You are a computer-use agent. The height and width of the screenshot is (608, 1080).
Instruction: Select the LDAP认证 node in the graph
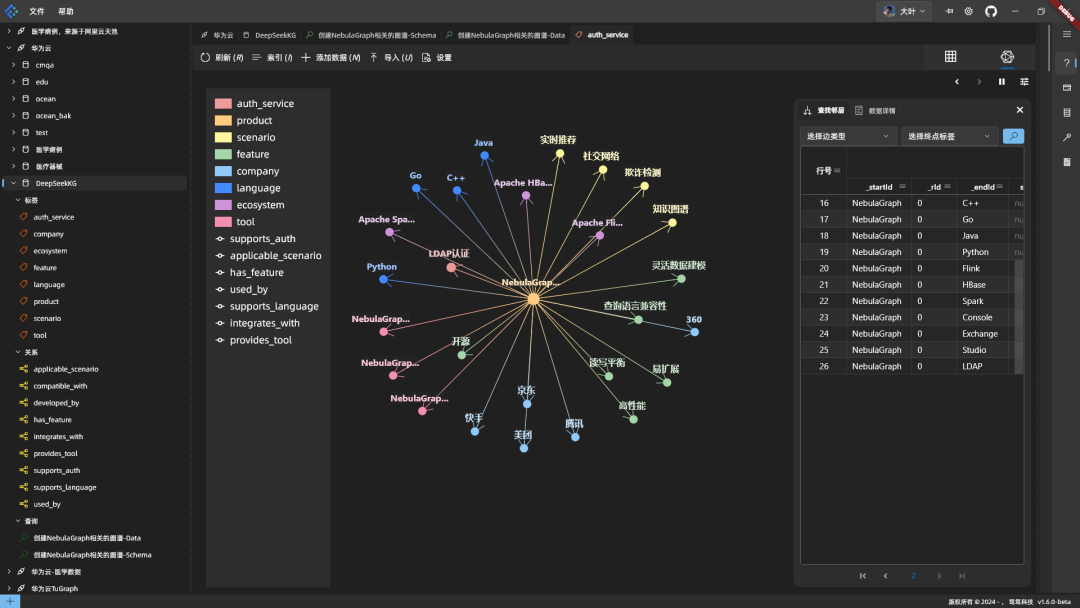[451, 267]
